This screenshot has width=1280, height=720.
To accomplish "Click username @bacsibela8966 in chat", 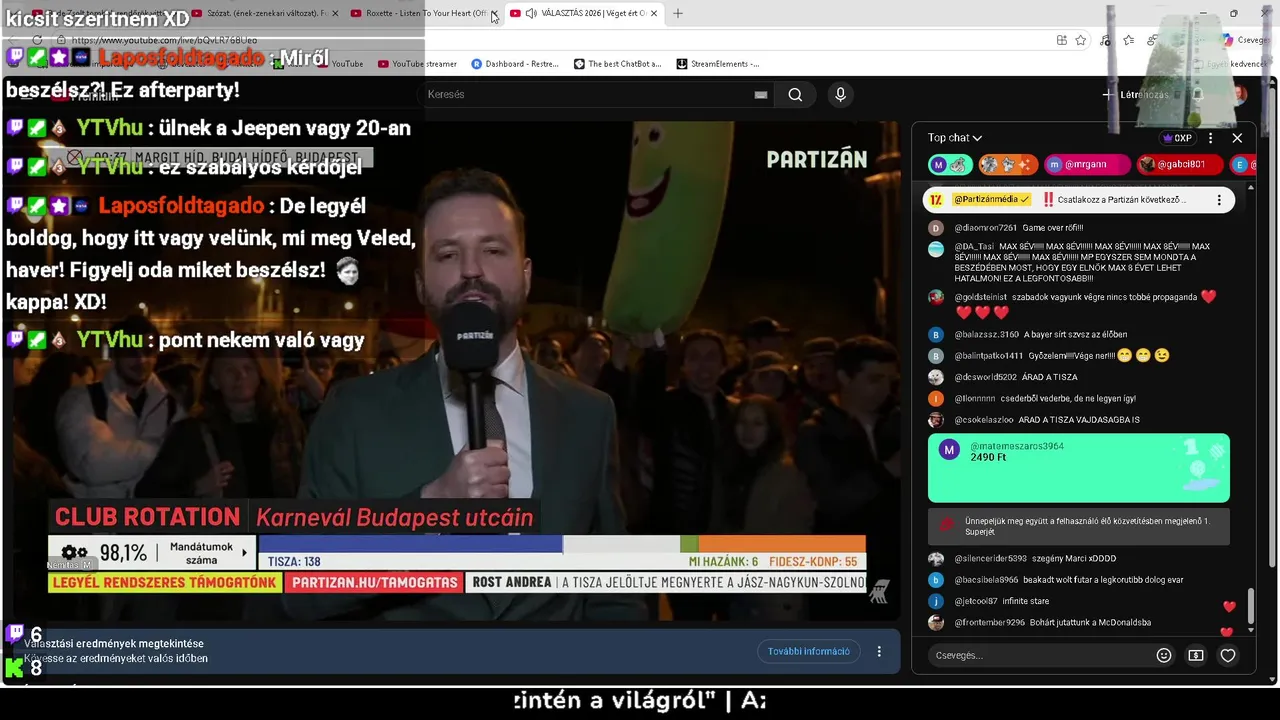I will (986, 580).
